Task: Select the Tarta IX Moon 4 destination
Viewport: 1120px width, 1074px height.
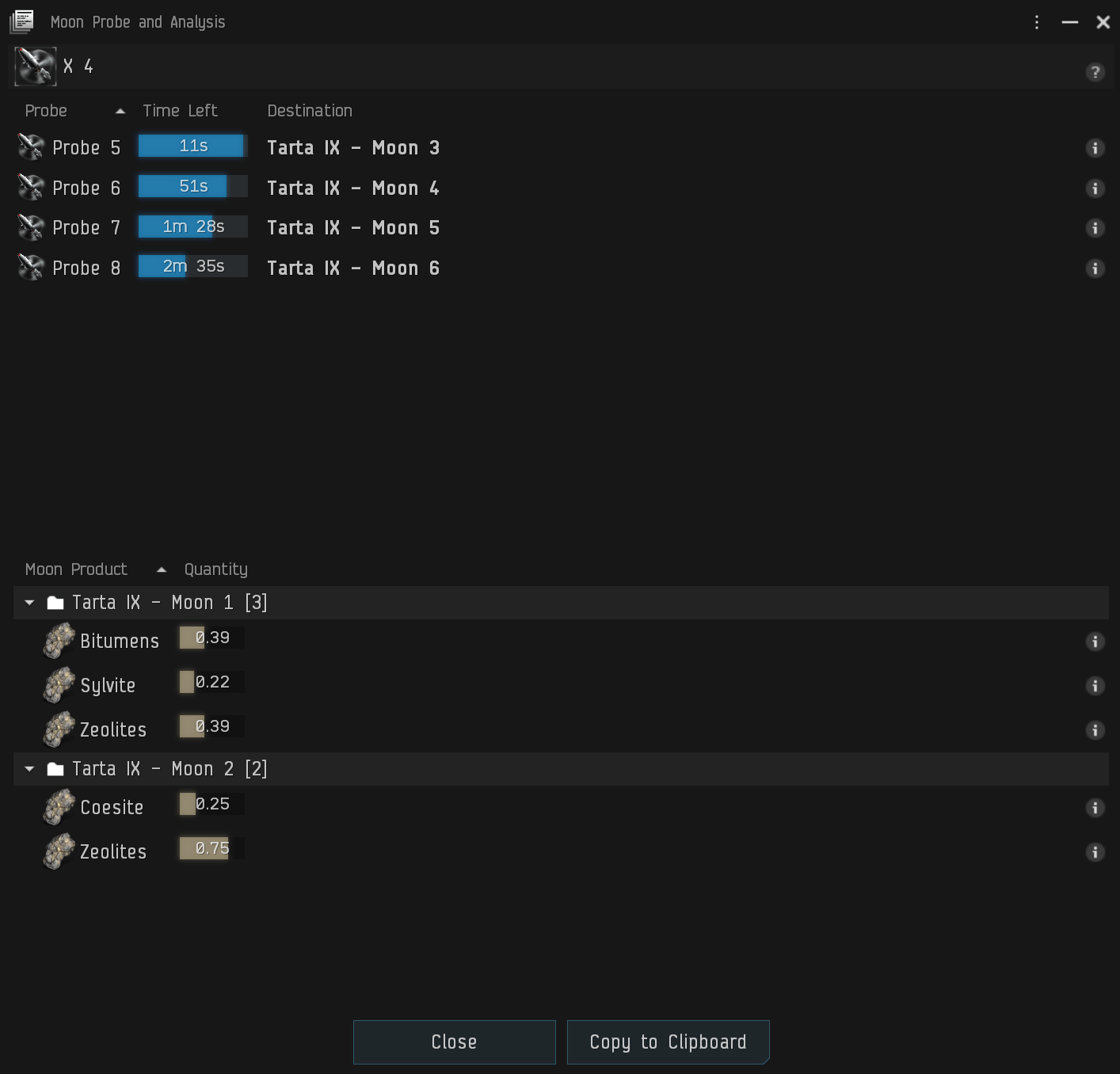Action: pos(352,189)
